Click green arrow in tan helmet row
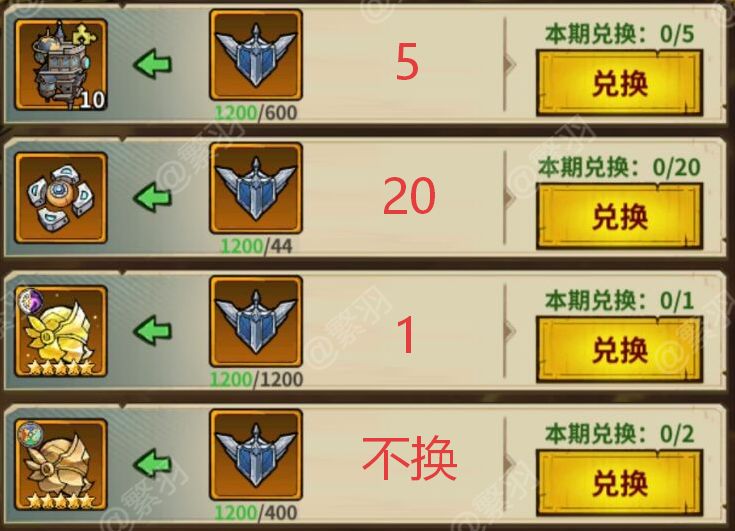 pyautogui.click(x=153, y=463)
